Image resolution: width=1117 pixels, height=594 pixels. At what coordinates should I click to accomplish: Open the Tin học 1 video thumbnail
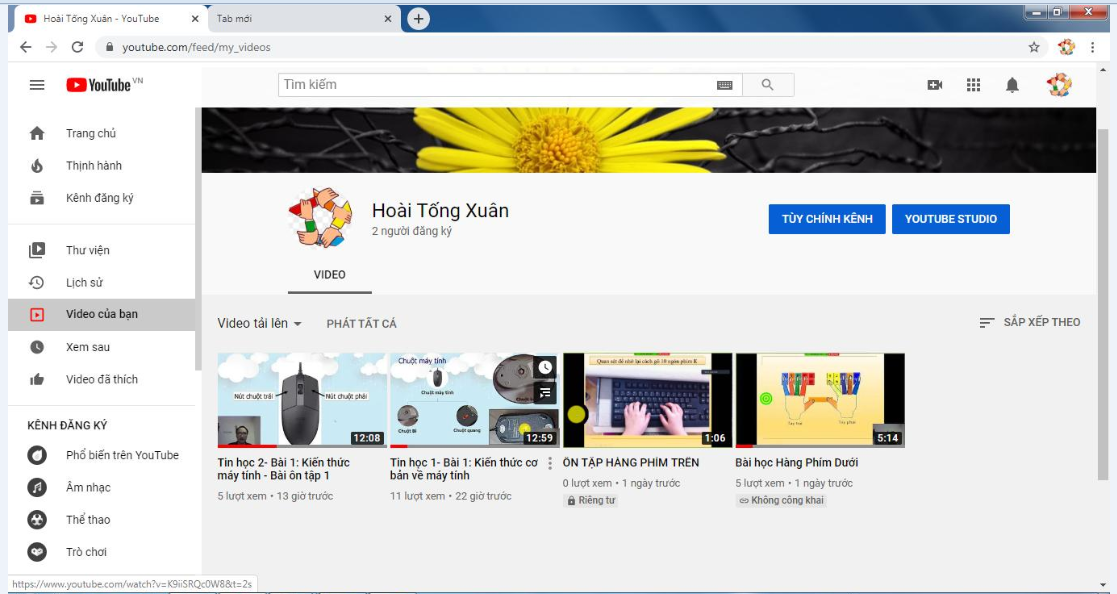[474, 400]
